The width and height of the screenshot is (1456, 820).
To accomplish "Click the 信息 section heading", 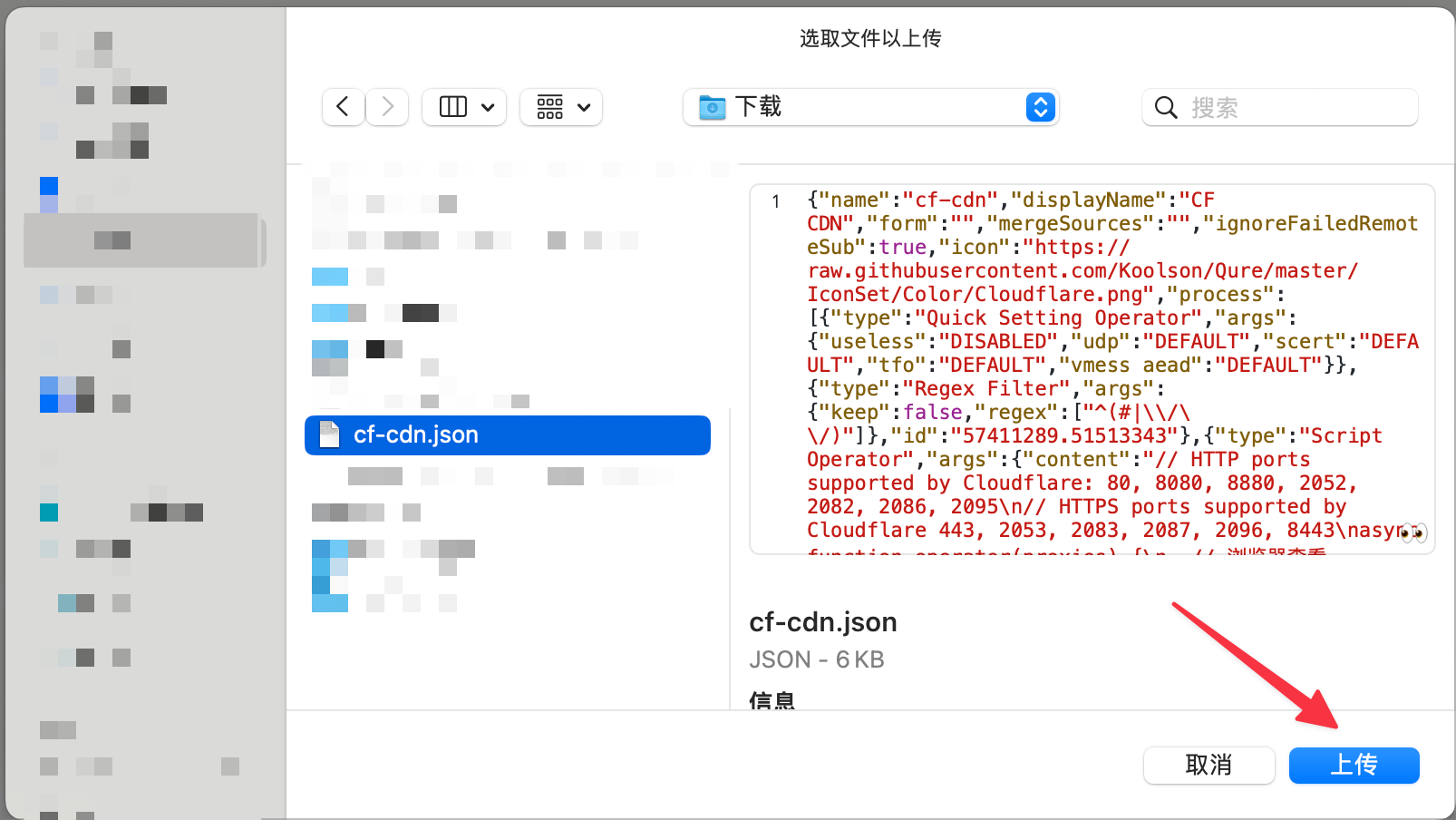I will click(x=772, y=699).
